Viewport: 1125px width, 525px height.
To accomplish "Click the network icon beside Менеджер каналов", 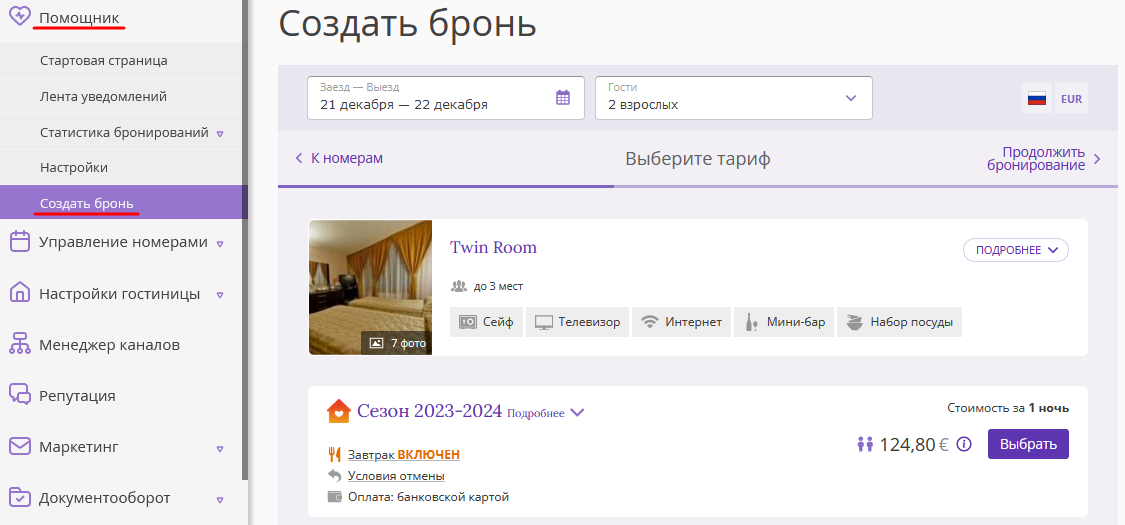I will [19, 344].
